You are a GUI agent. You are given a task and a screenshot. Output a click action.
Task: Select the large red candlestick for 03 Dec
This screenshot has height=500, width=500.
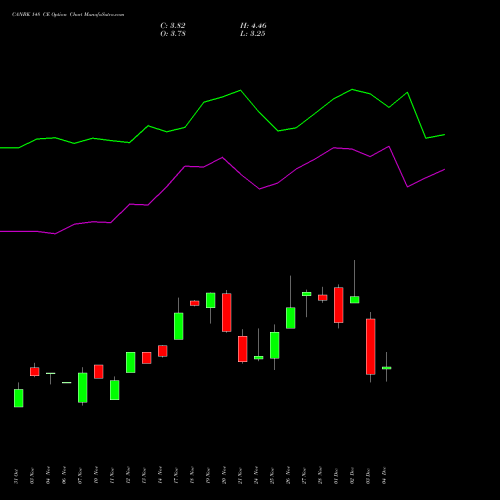click(371, 347)
